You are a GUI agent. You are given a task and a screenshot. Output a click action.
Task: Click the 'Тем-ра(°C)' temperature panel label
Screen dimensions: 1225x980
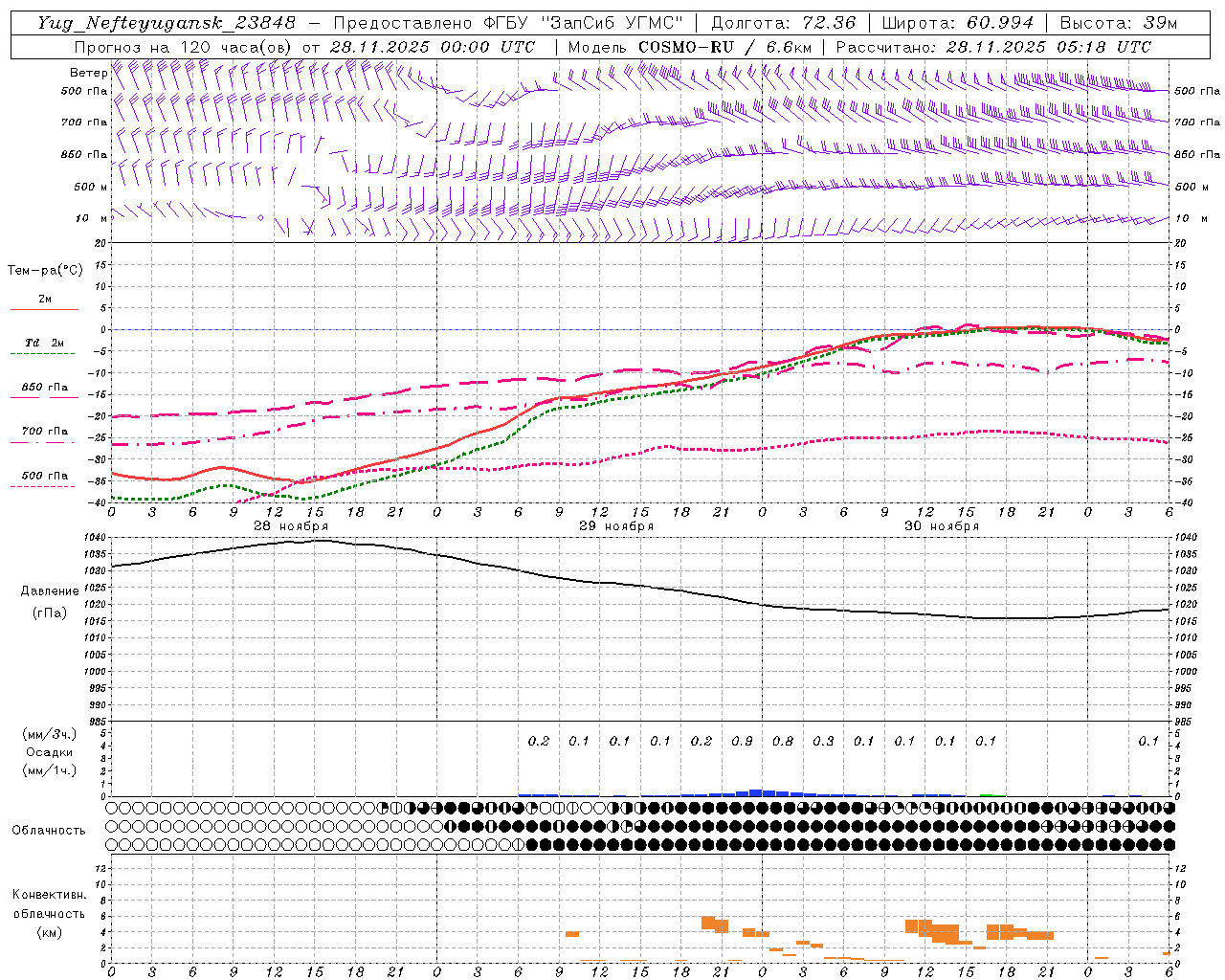click(x=45, y=271)
